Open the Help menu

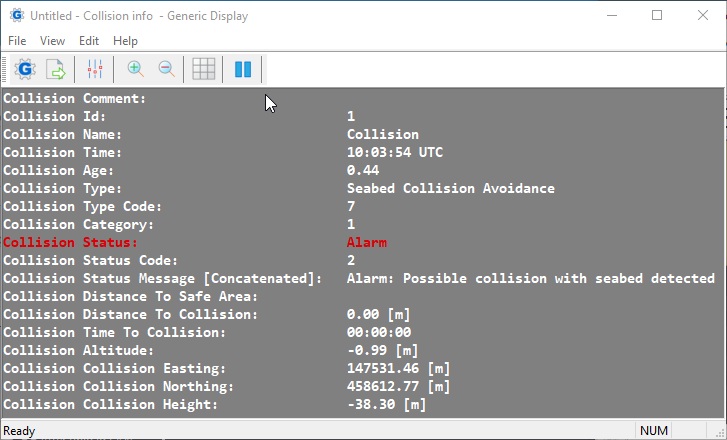pos(125,41)
